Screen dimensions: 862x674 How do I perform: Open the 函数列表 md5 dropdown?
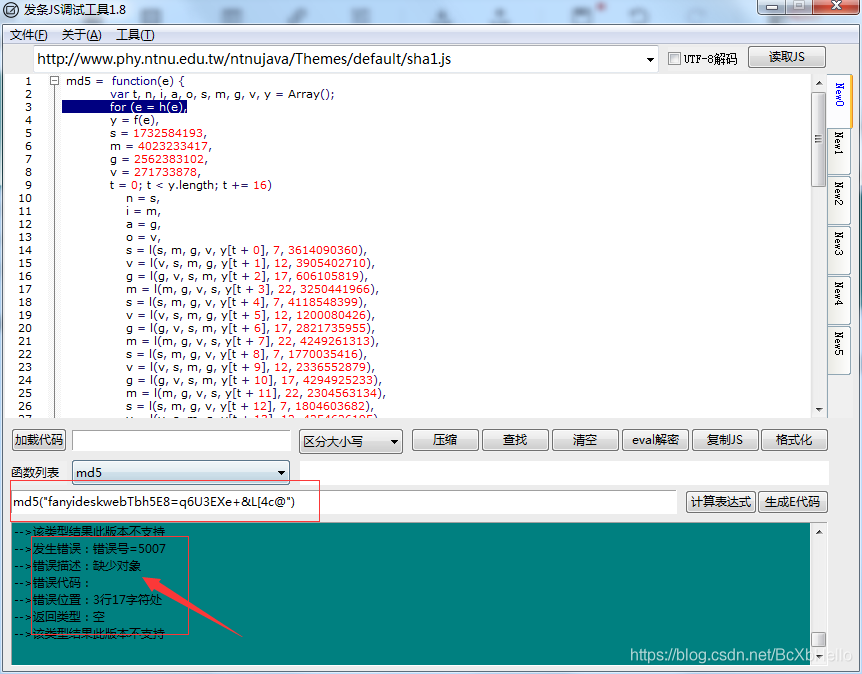coord(181,473)
